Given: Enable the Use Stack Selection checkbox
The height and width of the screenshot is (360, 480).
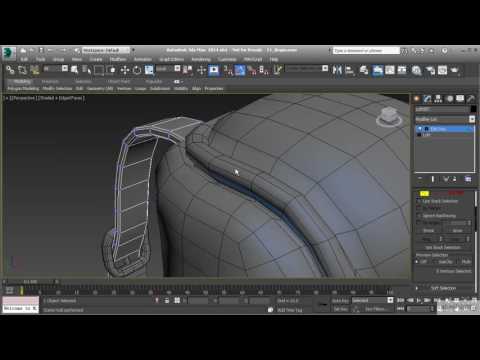Looking at the screenshot, I should [x=419, y=201].
